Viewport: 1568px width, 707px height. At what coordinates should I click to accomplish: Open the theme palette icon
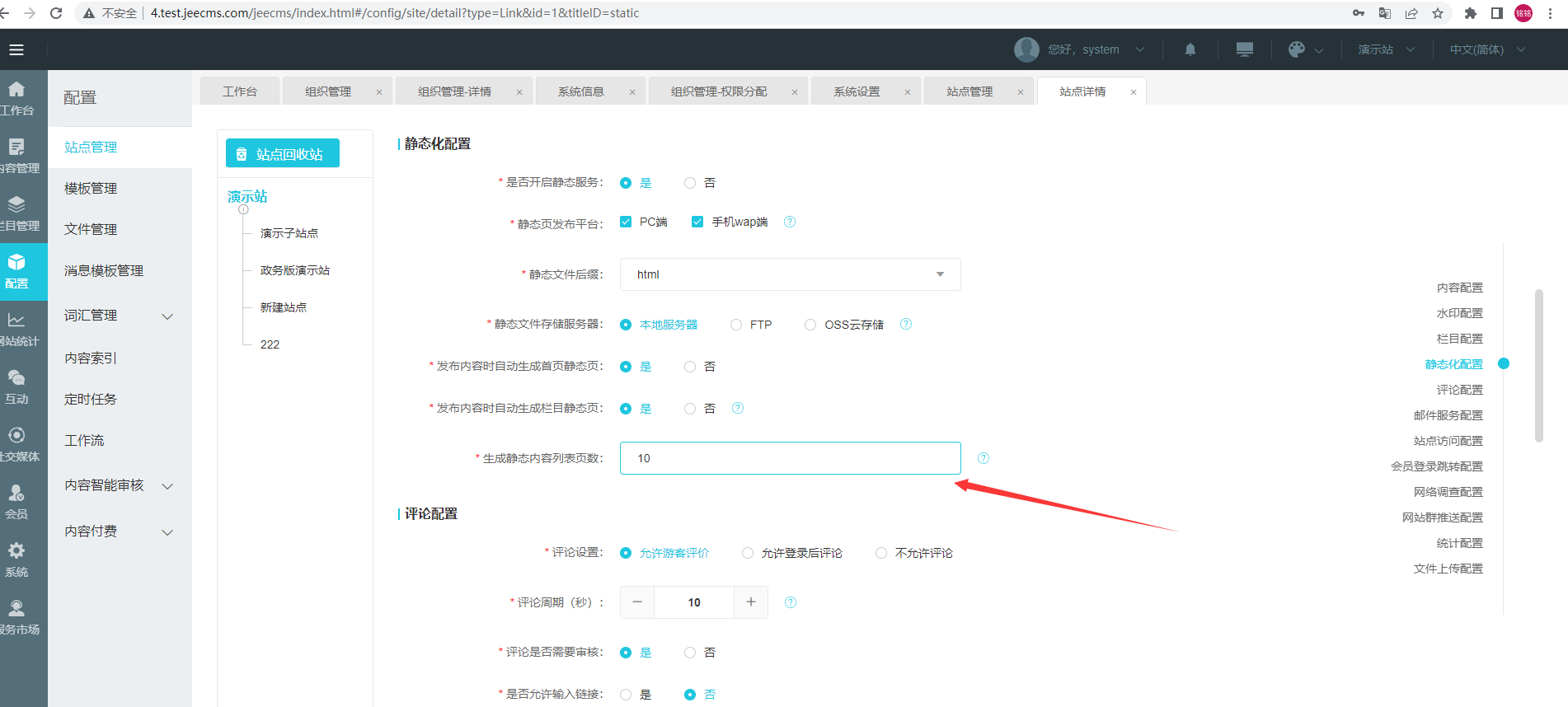1297,49
